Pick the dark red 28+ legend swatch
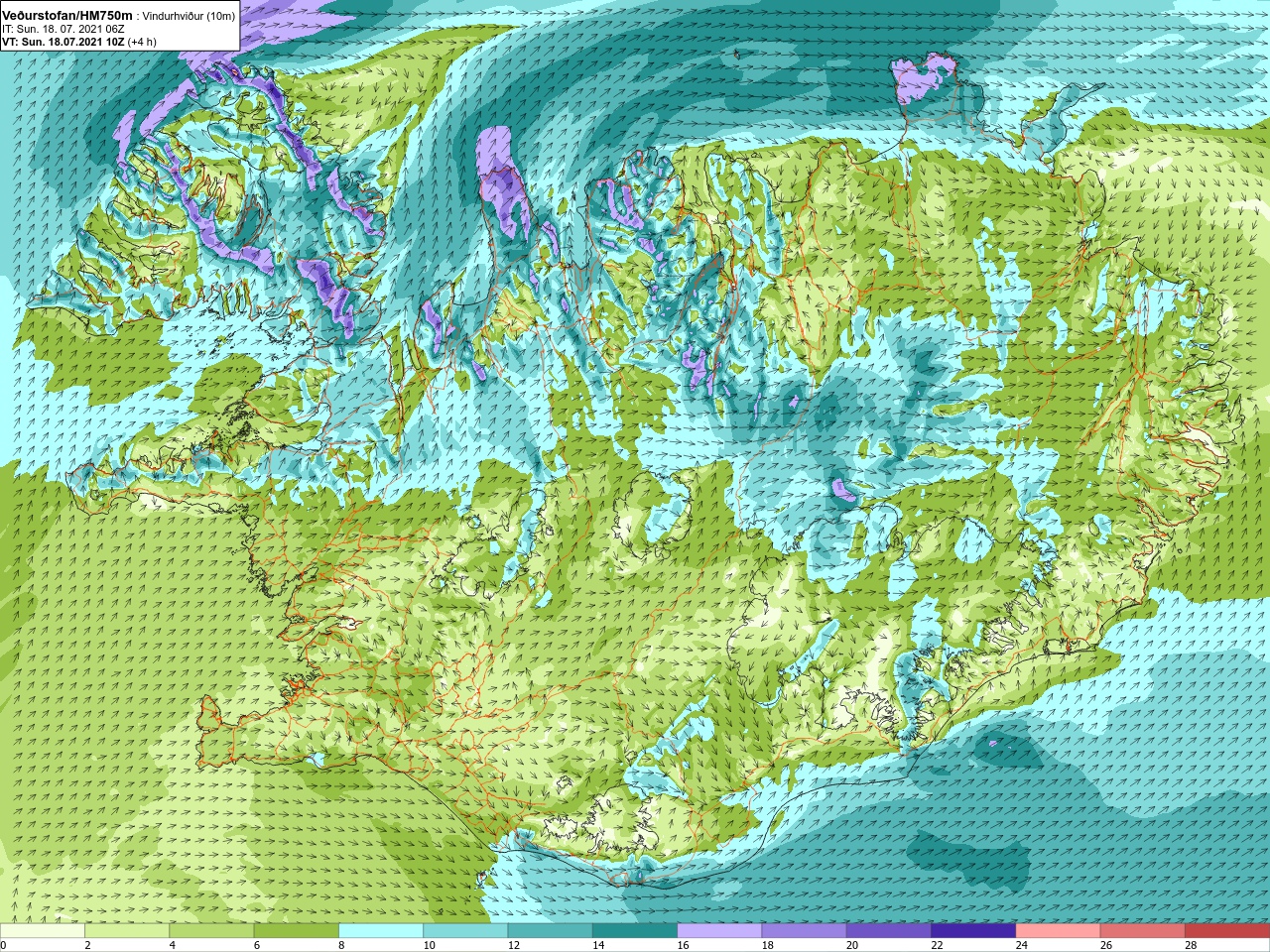 tap(1227, 931)
